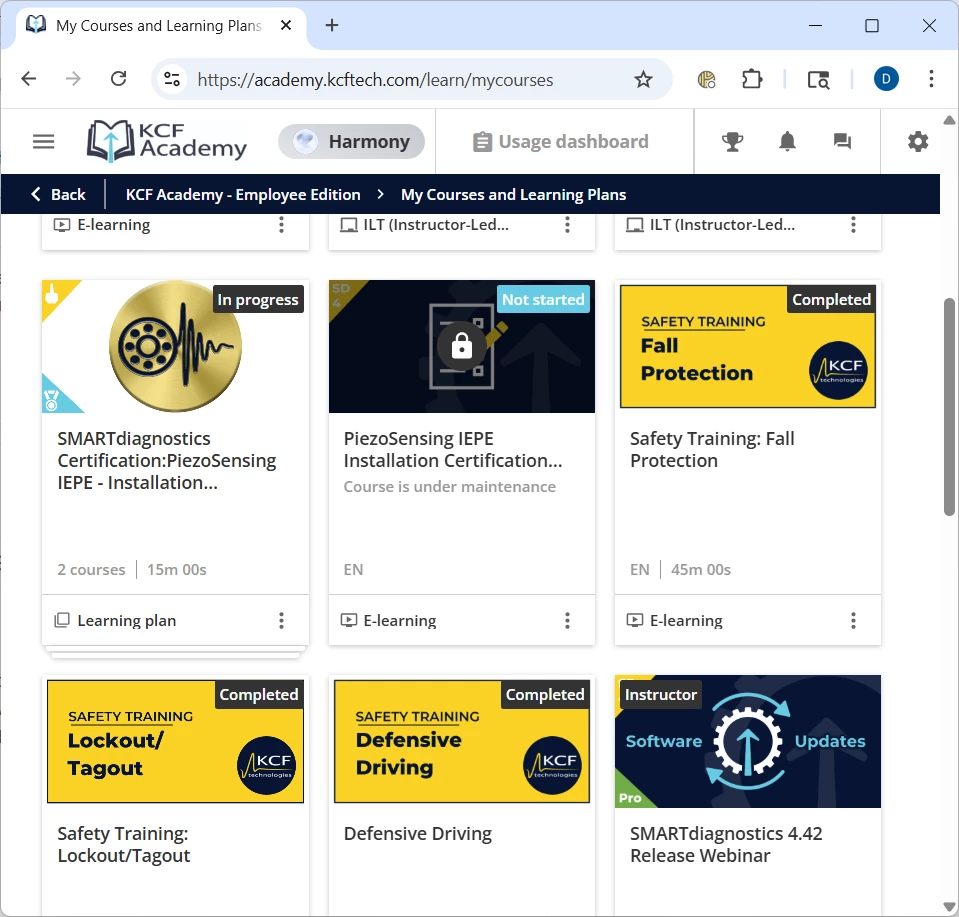Open Fall Protection safety training thumbnail
The height and width of the screenshot is (917, 959).
tap(748, 346)
